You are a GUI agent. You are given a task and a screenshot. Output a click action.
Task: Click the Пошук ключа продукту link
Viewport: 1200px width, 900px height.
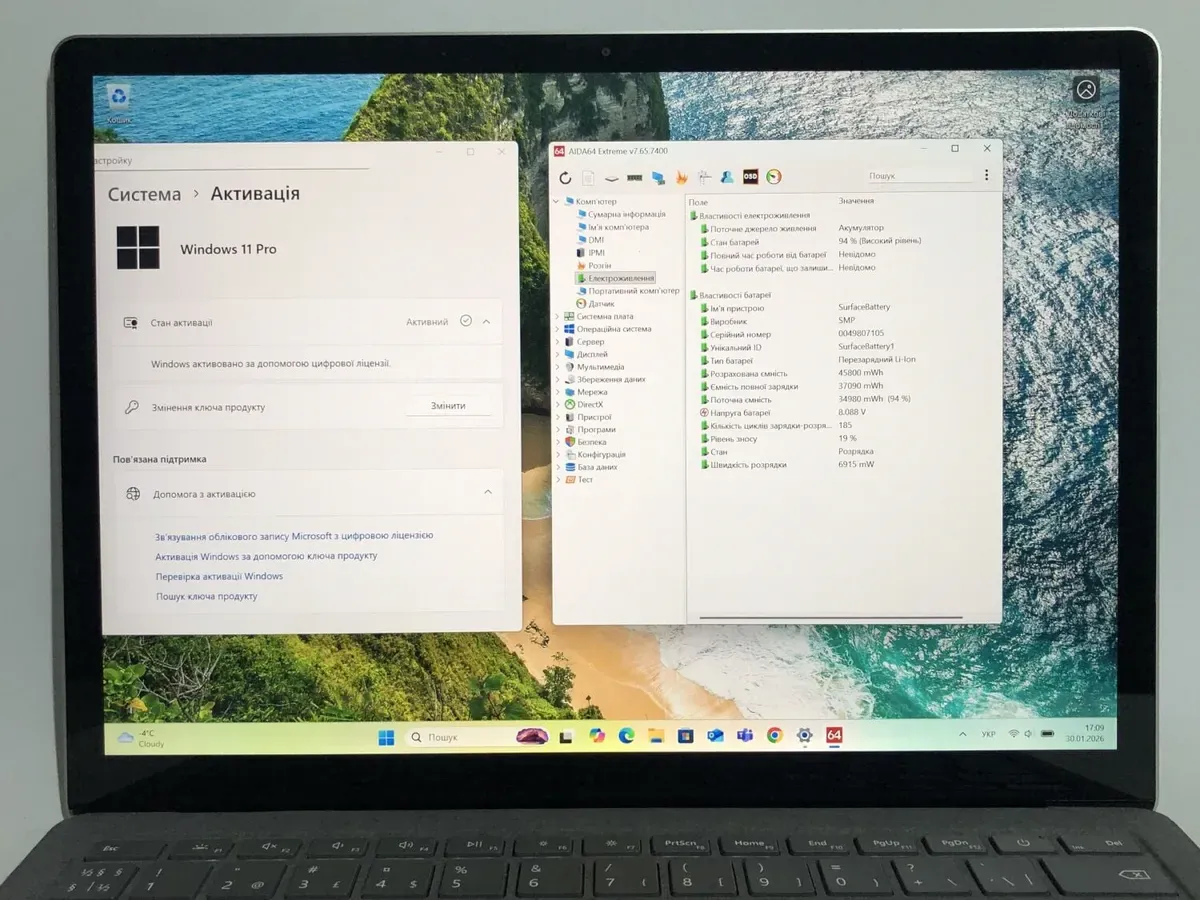point(206,596)
